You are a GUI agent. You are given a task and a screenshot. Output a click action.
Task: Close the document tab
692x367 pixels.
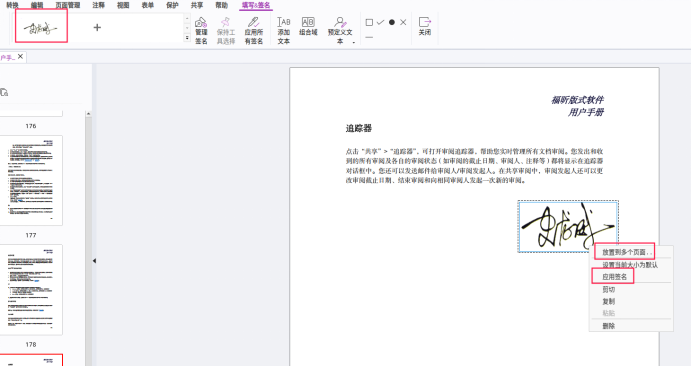[20, 56]
